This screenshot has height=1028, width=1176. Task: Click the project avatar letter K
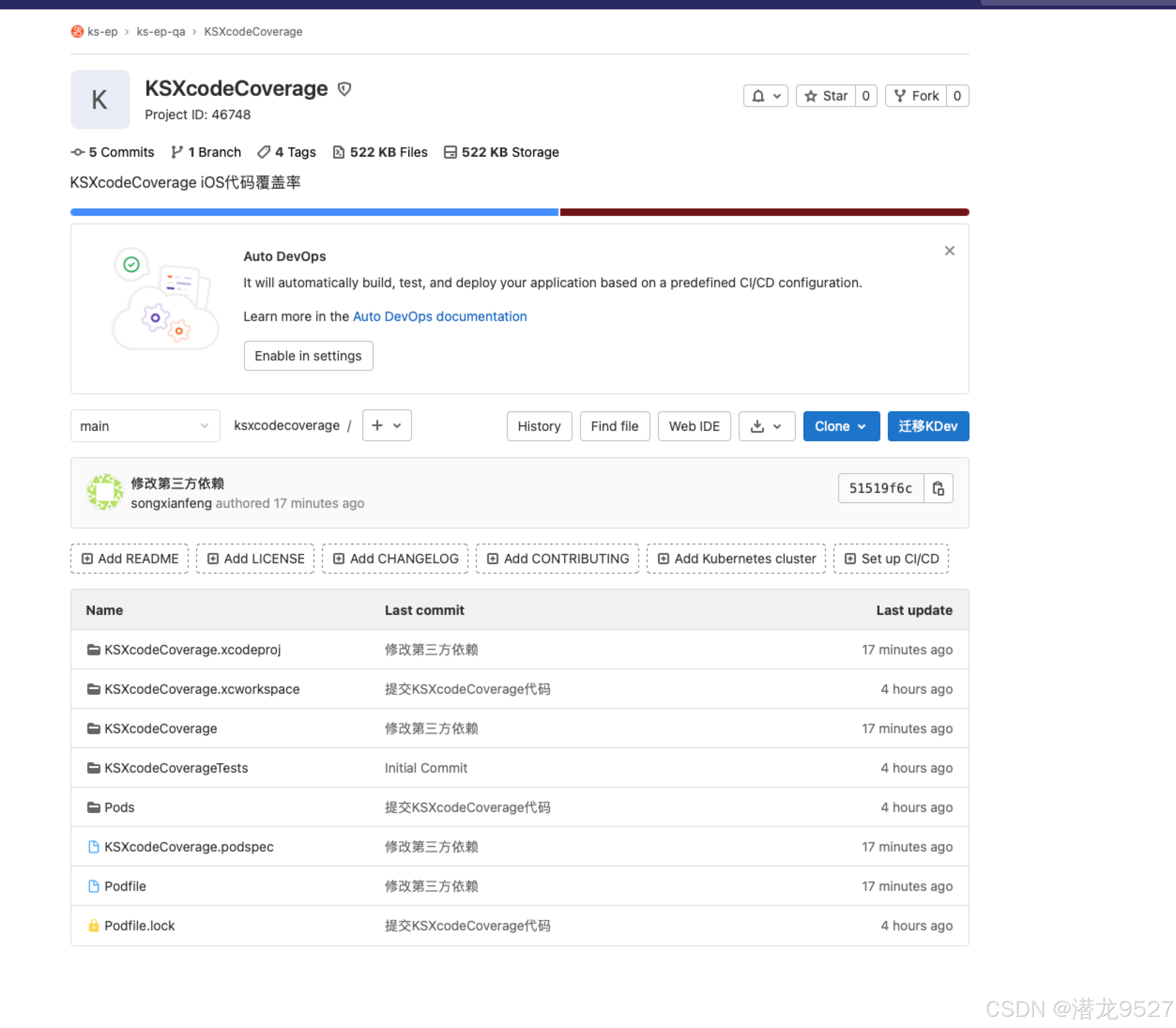(100, 99)
